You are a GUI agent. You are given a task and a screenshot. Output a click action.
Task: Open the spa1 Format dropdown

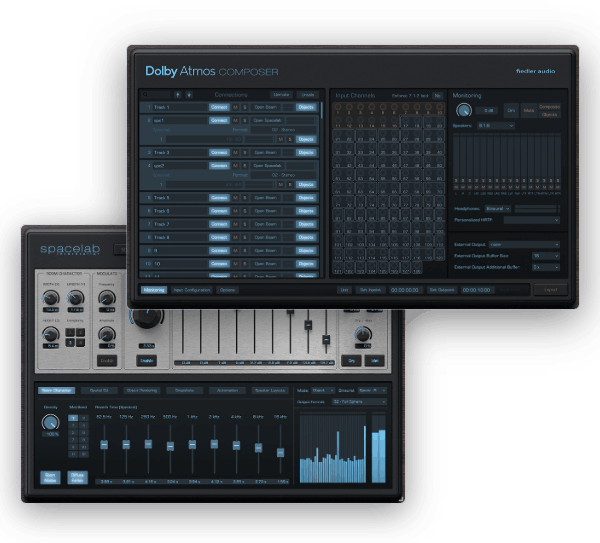pyautogui.click(x=284, y=130)
